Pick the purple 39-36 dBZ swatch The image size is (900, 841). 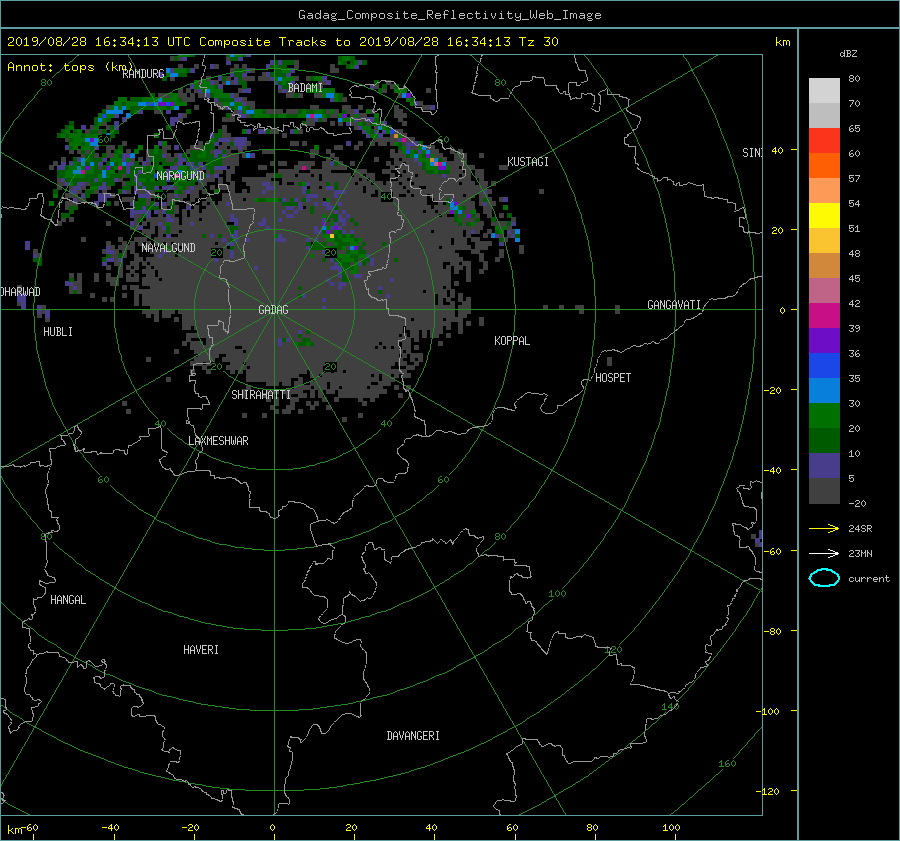click(x=824, y=341)
